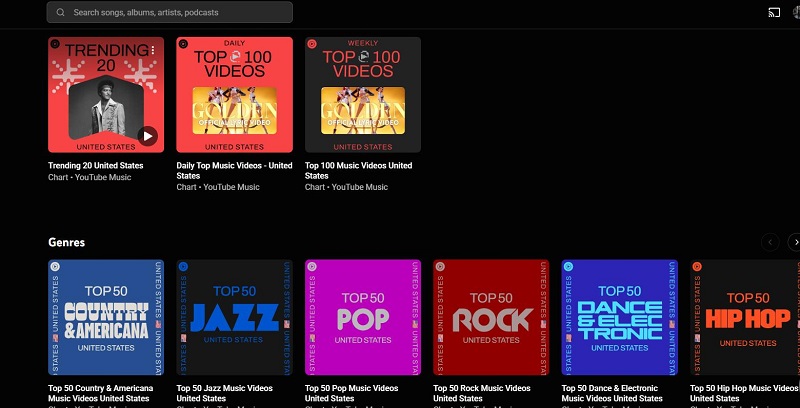Open Top 50 Country & Americana thumbnail
The height and width of the screenshot is (408, 800).
pos(106,318)
